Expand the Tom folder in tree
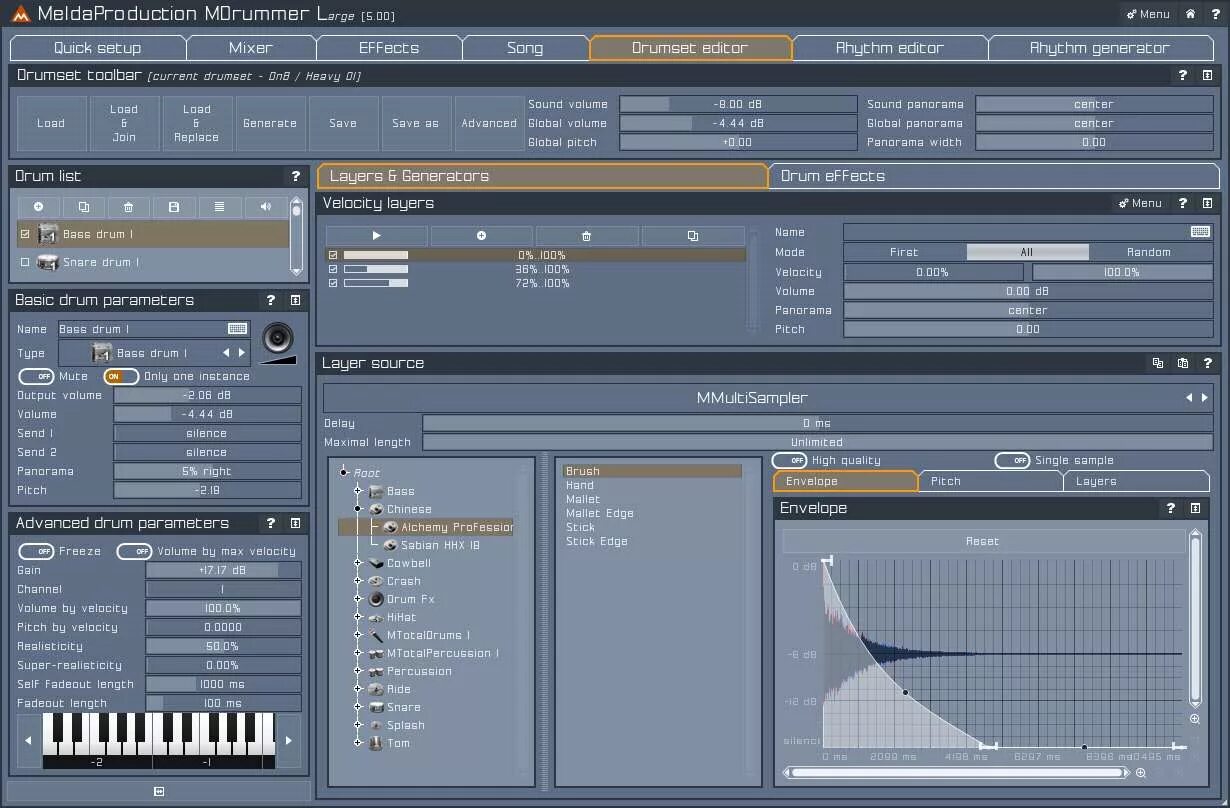The image size is (1230, 808). tap(357, 743)
